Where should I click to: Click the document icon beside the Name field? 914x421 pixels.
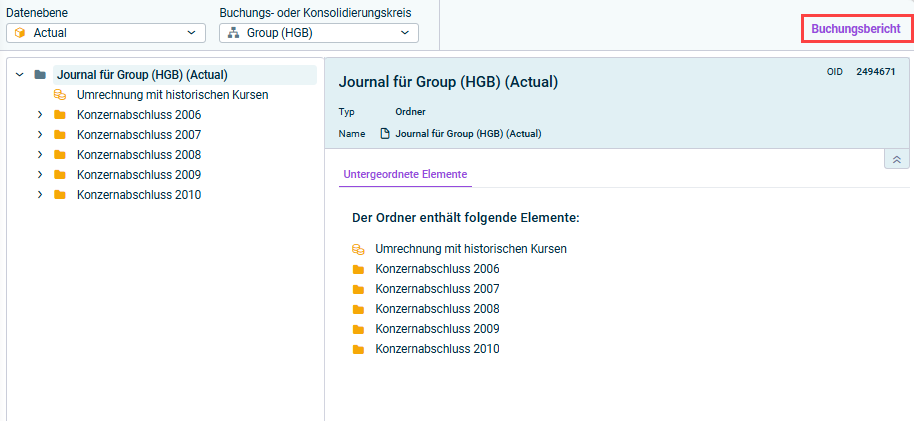tap(384, 134)
